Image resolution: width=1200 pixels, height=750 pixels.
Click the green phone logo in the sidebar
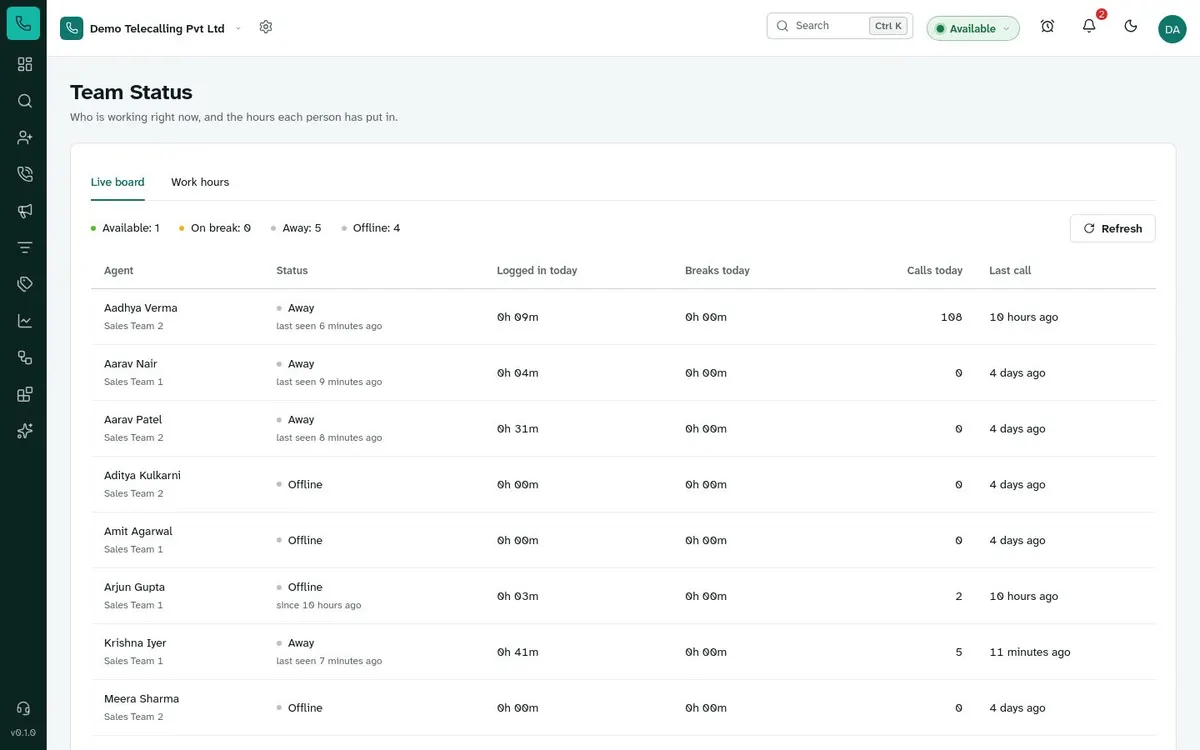click(x=23, y=23)
